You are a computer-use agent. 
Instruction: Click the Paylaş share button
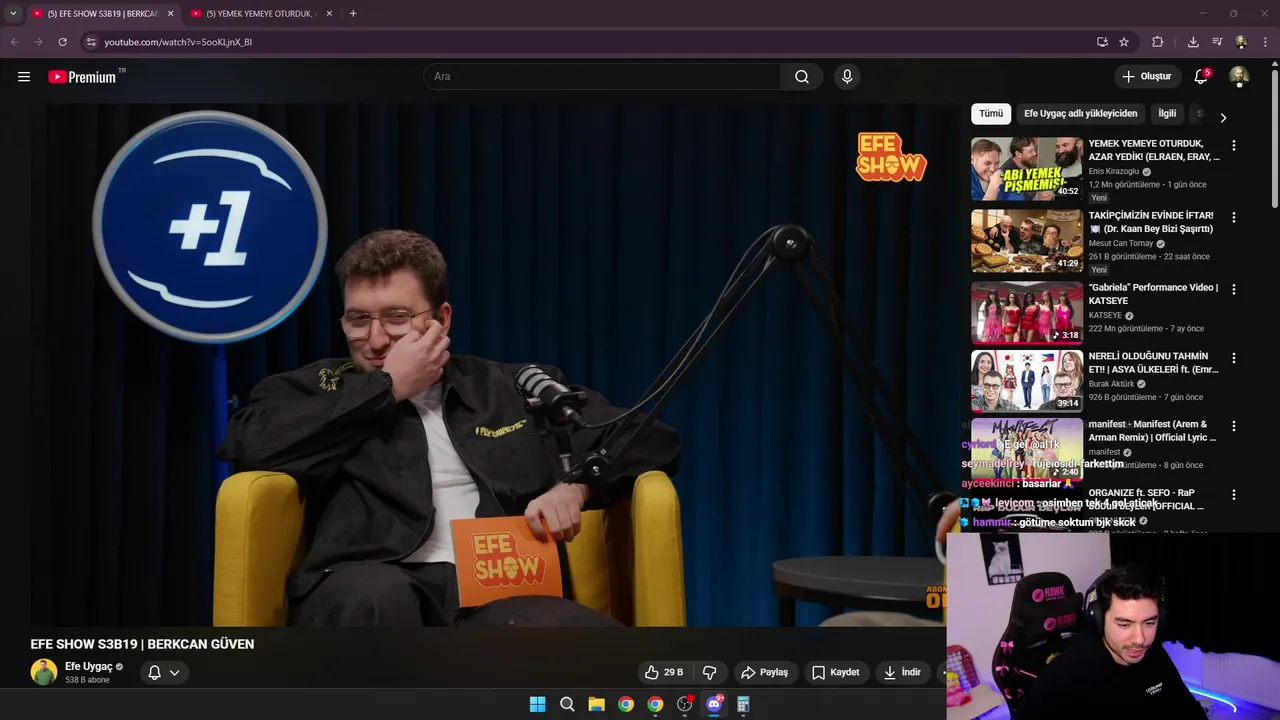click(x=764, y=672)
